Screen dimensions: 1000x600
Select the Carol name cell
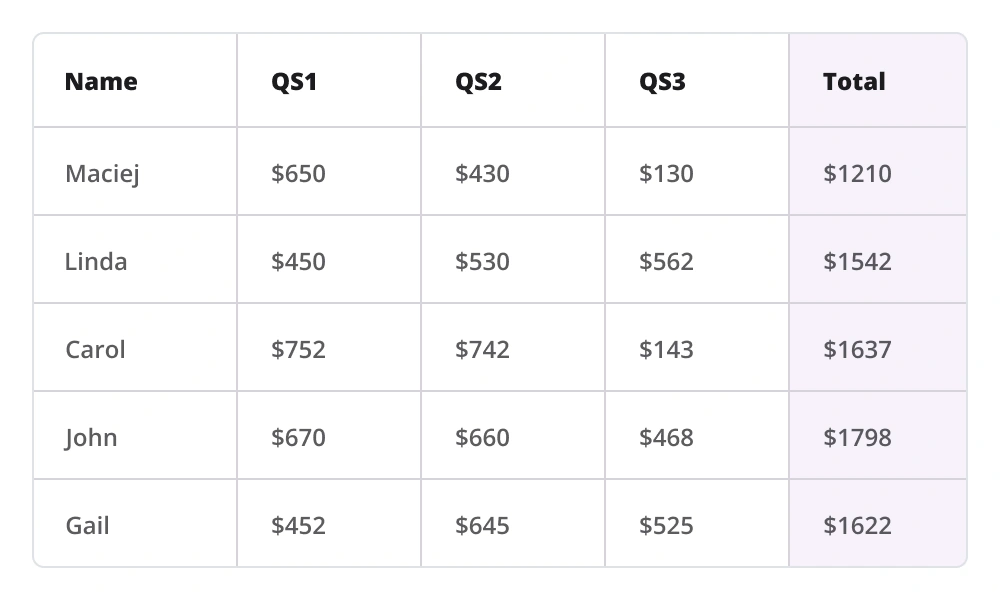[96, 350]
